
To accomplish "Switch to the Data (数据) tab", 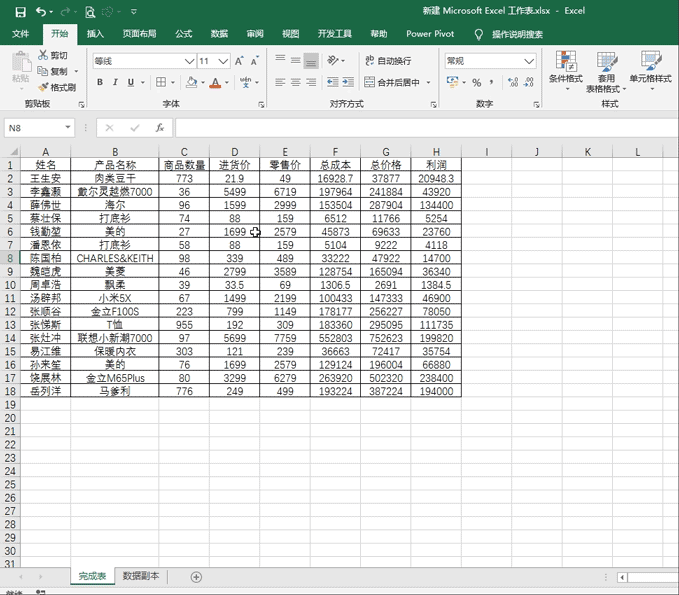I will pos(219,34).
